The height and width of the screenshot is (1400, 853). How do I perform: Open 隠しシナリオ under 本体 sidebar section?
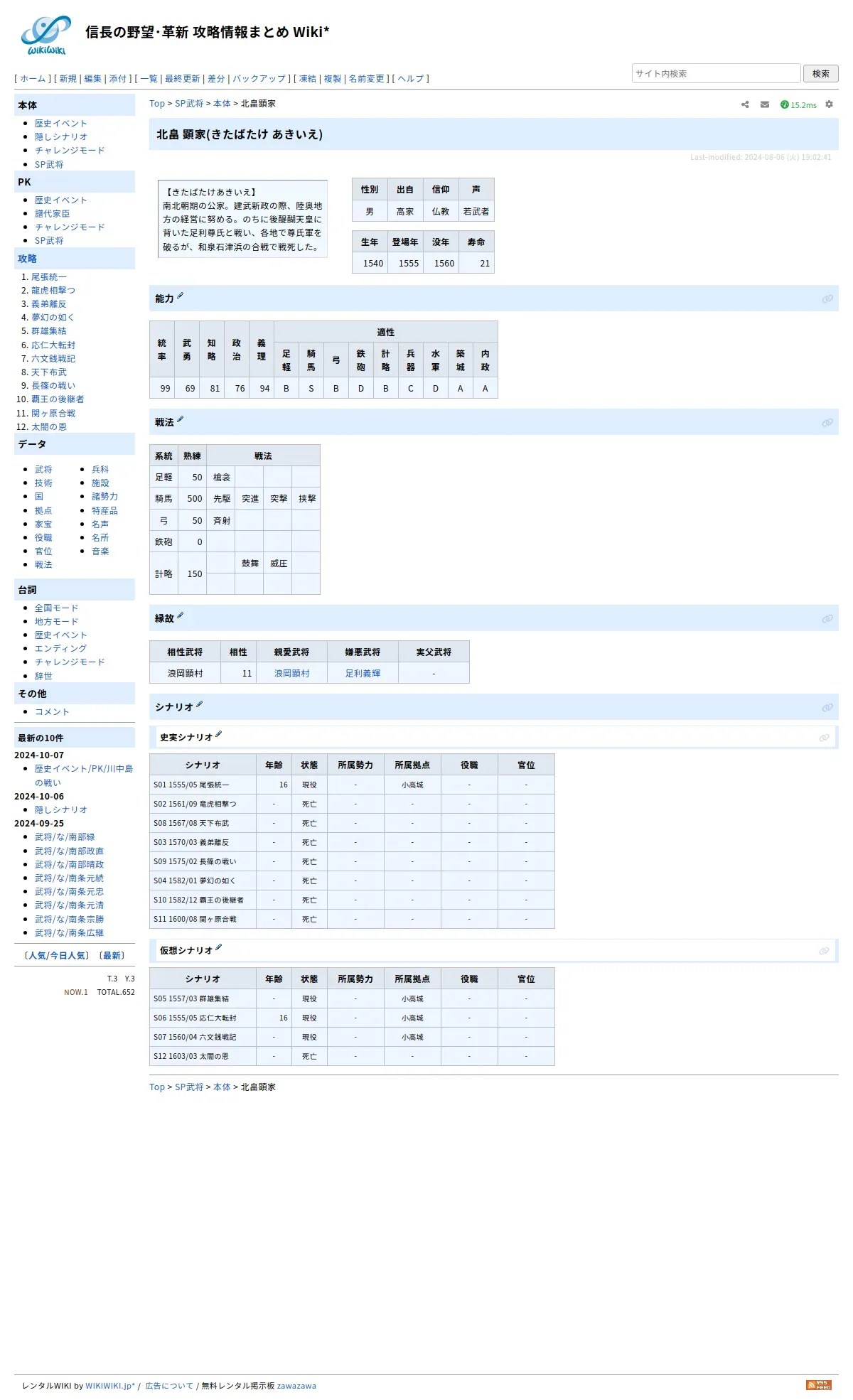pyautogui.click(x=61, y=137)
